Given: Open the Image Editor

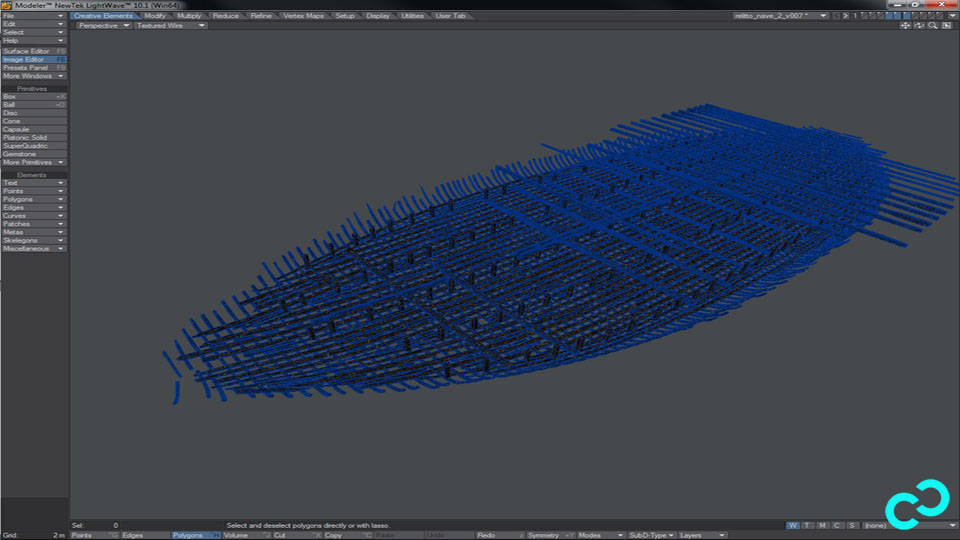Looking at the screenshot, I should 34,59.
